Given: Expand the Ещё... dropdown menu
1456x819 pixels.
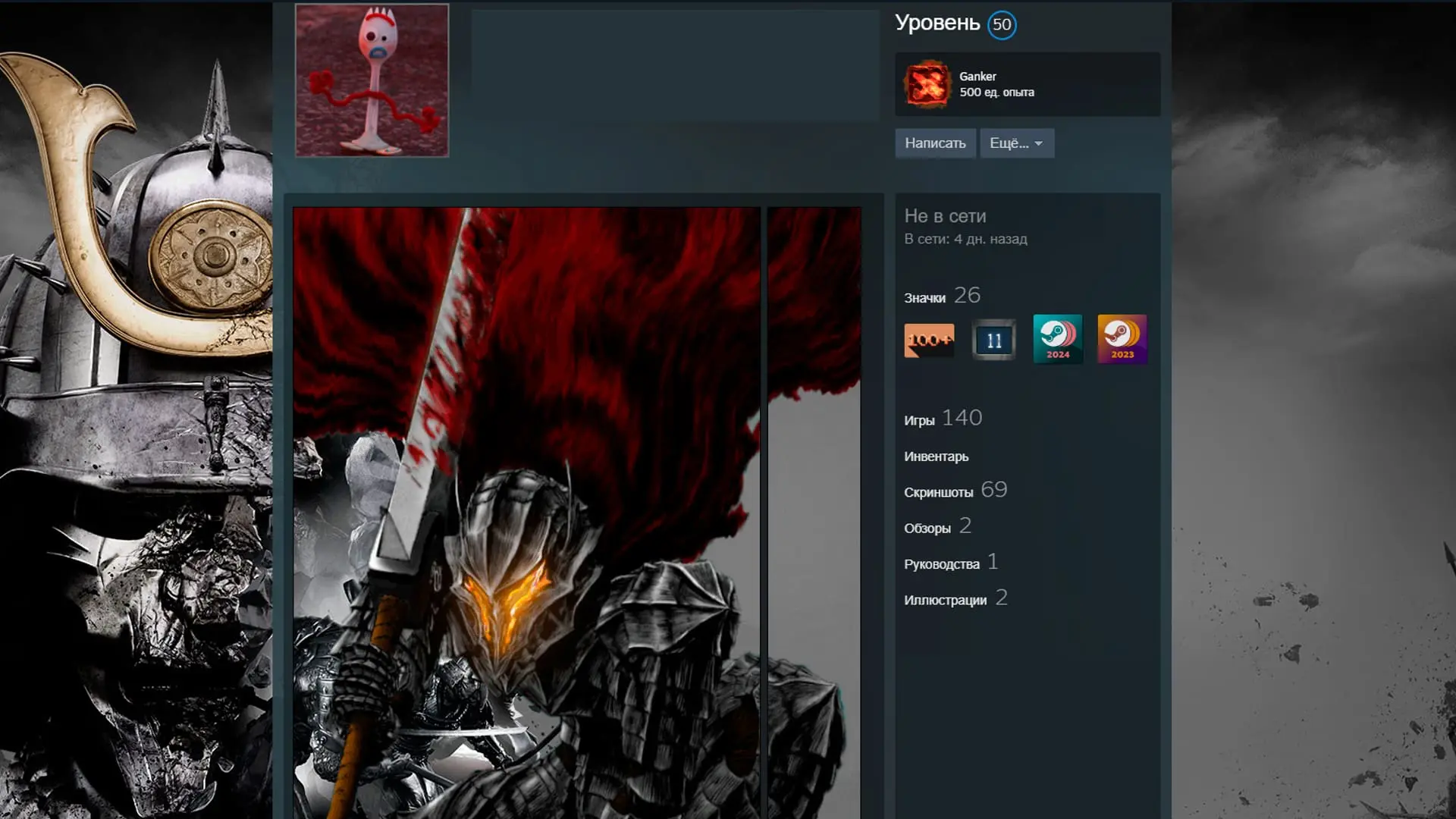Looking at the screenshot, I should point(1016,143).
